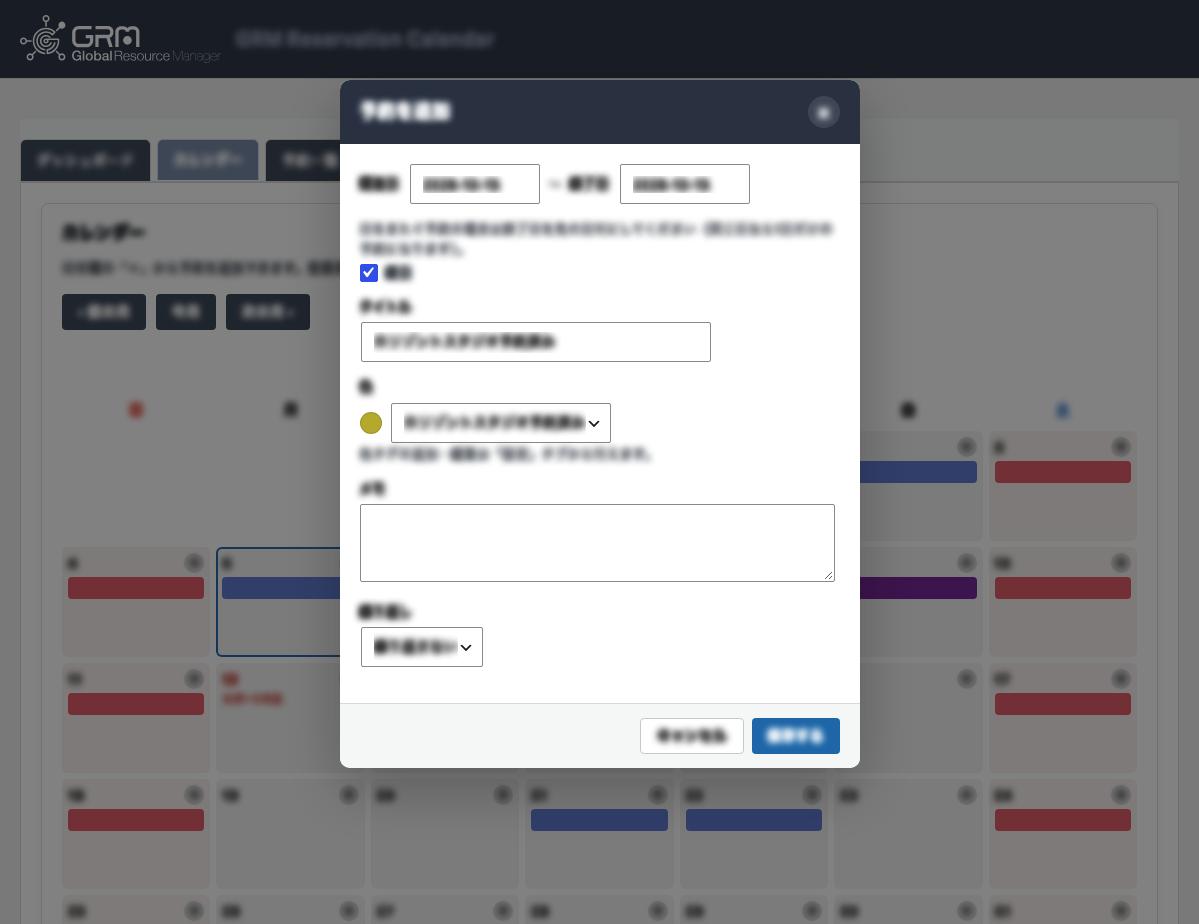Open the purple event bar in calendar
Image resolution: width=1199 pixels, height=924 pixels.
[918, 588]
